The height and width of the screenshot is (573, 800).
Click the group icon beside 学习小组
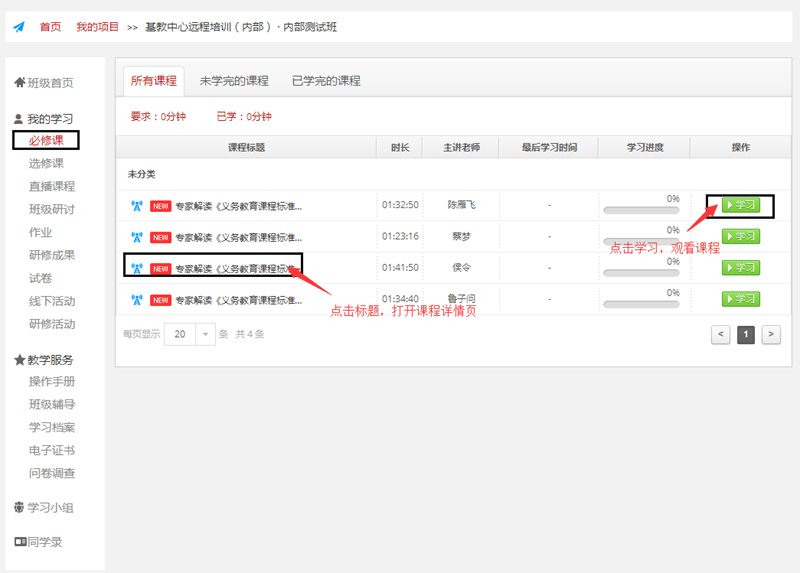pos(19,507)
